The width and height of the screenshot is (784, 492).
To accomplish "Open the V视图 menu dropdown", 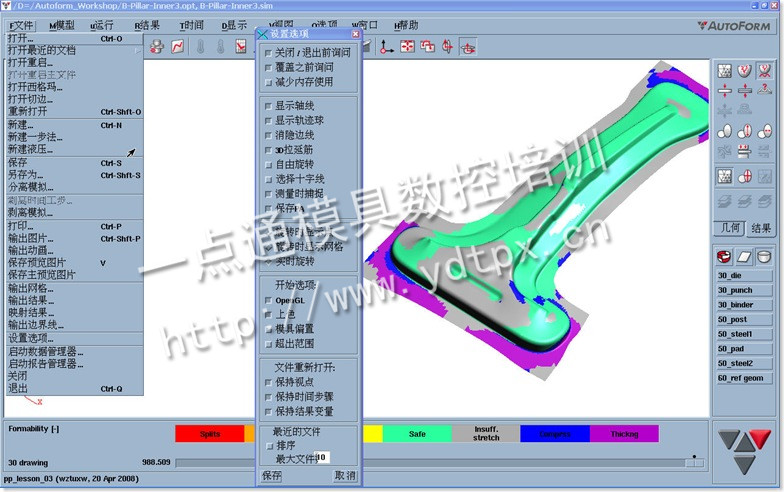I will (x=283, y=25).
